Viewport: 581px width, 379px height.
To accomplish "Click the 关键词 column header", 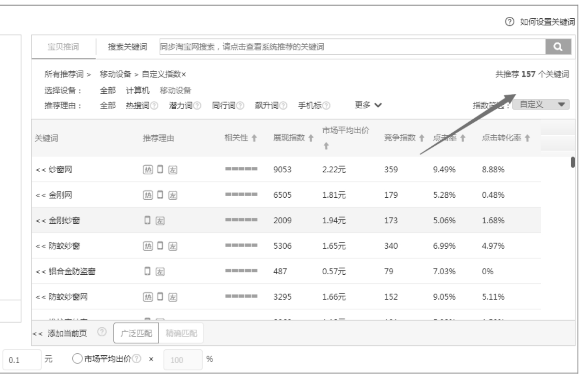I will [46, 138].
